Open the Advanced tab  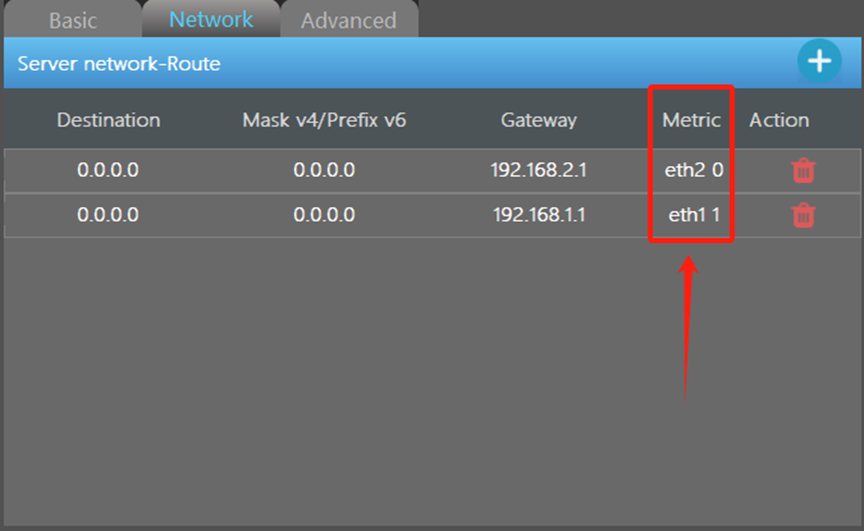[349, 20]
